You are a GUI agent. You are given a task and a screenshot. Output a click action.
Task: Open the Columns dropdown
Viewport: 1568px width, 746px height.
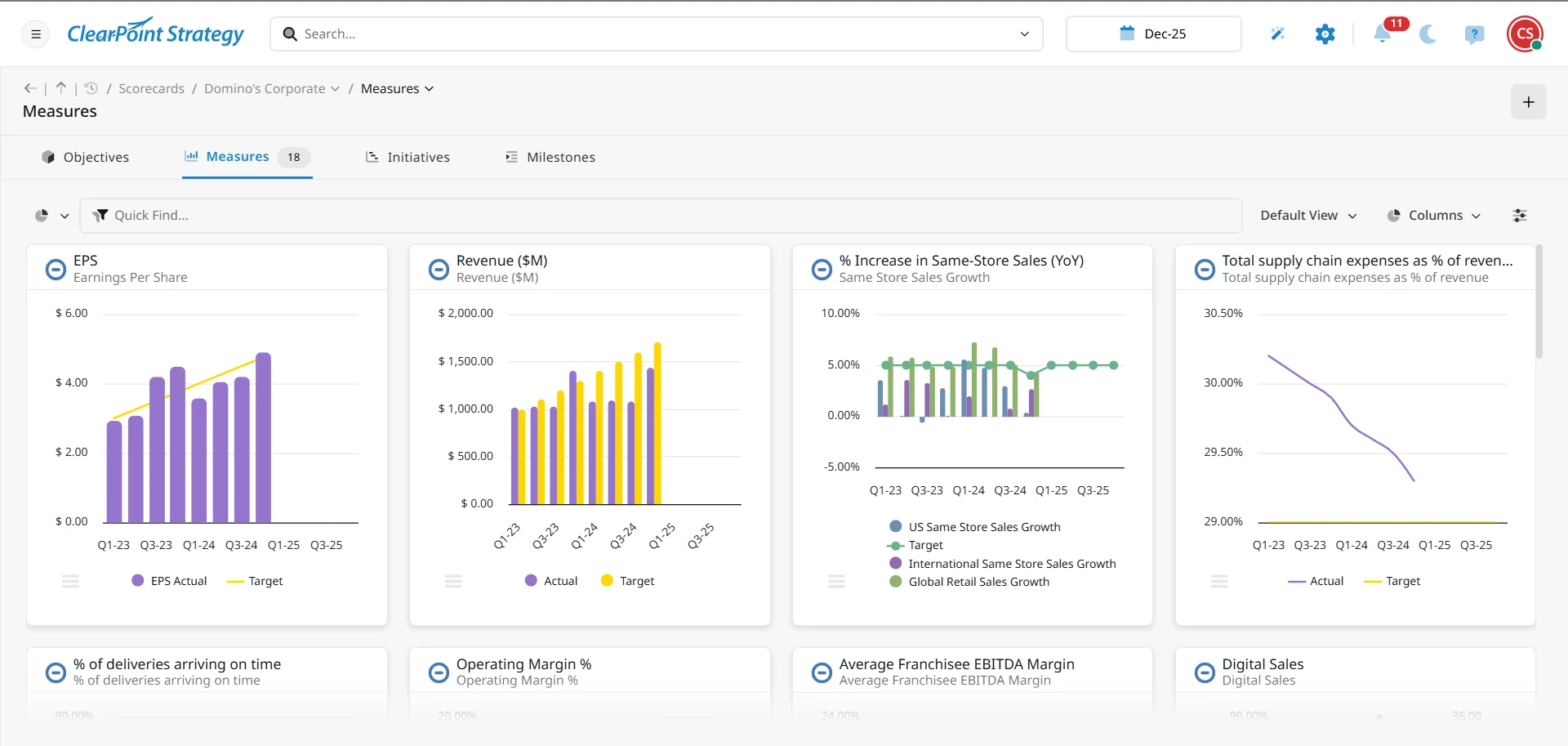(1433, 216)
